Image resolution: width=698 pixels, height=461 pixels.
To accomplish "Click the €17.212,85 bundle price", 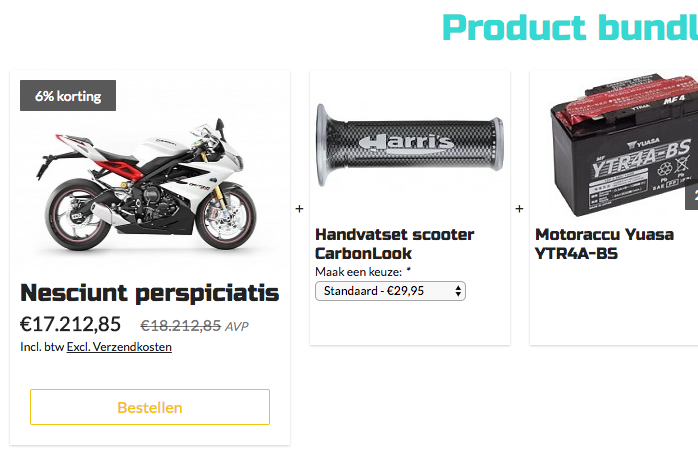I will point(70,324).
